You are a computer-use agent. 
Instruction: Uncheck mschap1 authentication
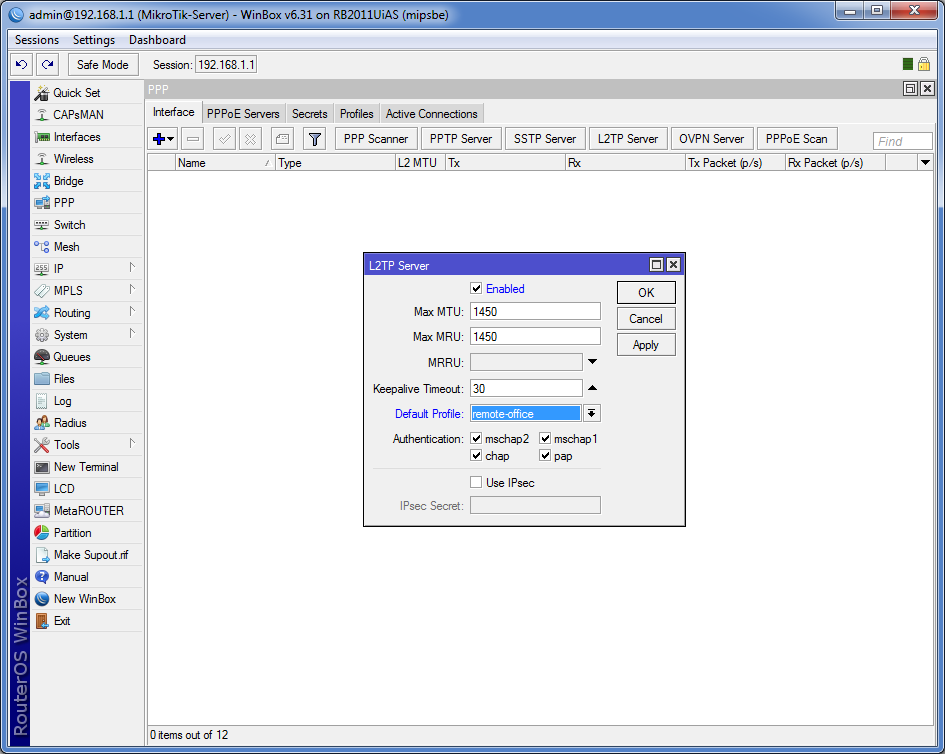(545, 438)
